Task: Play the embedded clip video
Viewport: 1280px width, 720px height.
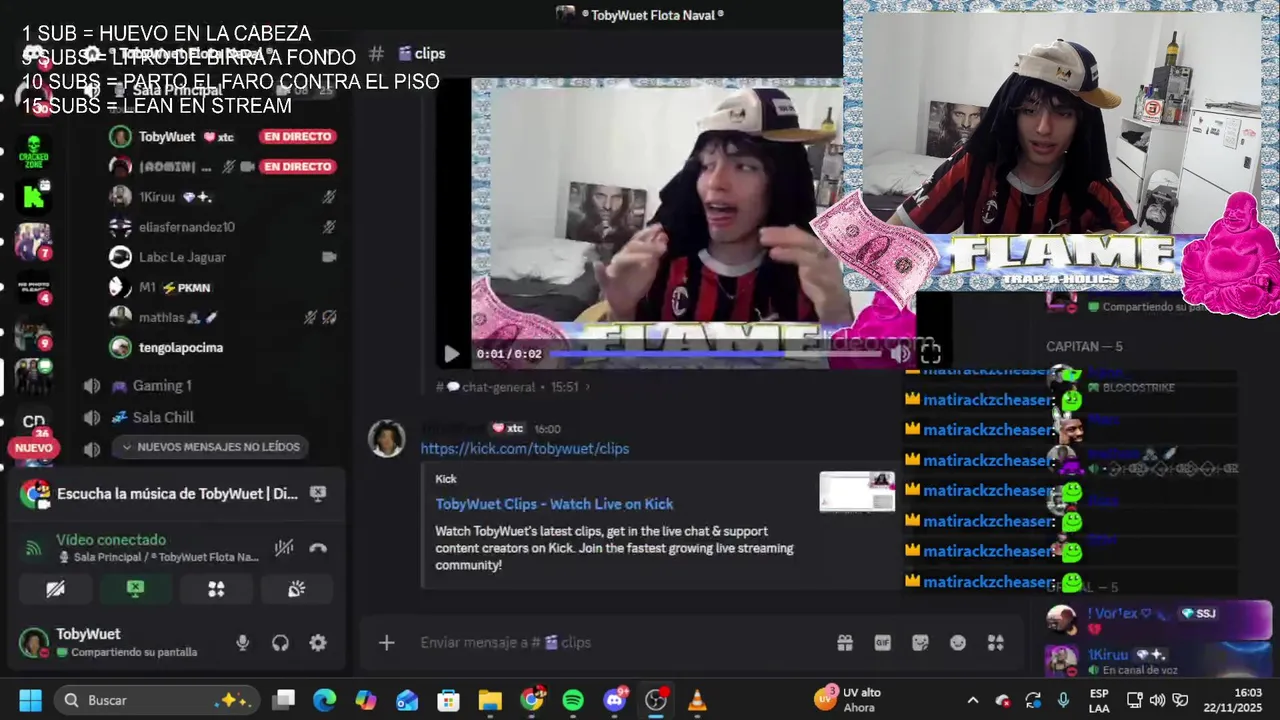Action: coord(451,354)
